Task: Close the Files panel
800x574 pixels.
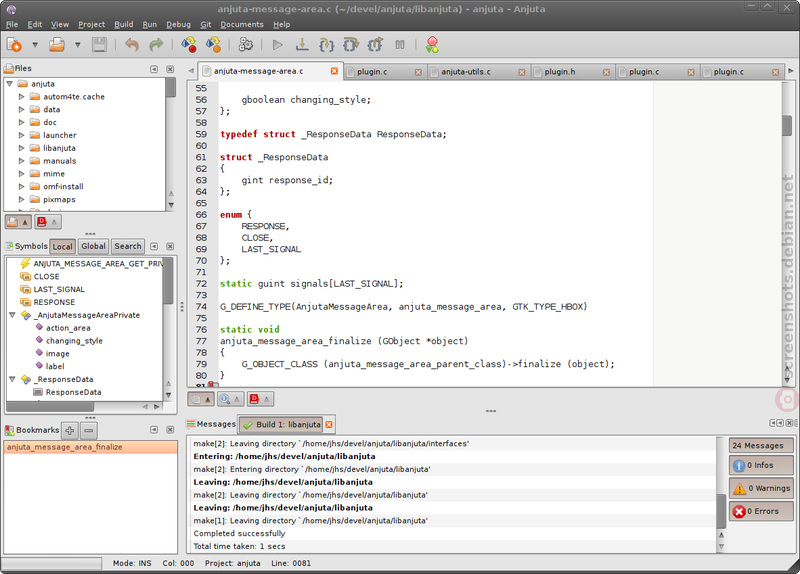Action: [170, 69]
